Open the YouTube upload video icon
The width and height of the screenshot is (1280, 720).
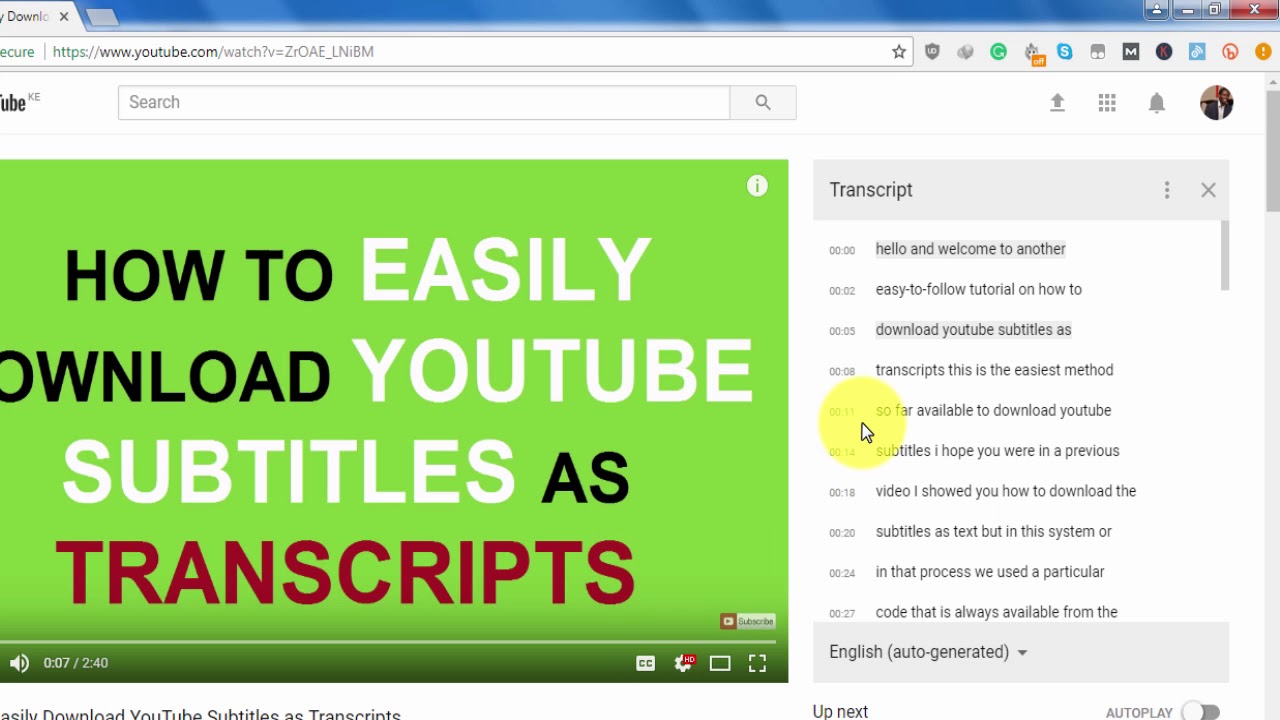[x=1057, y=102]
